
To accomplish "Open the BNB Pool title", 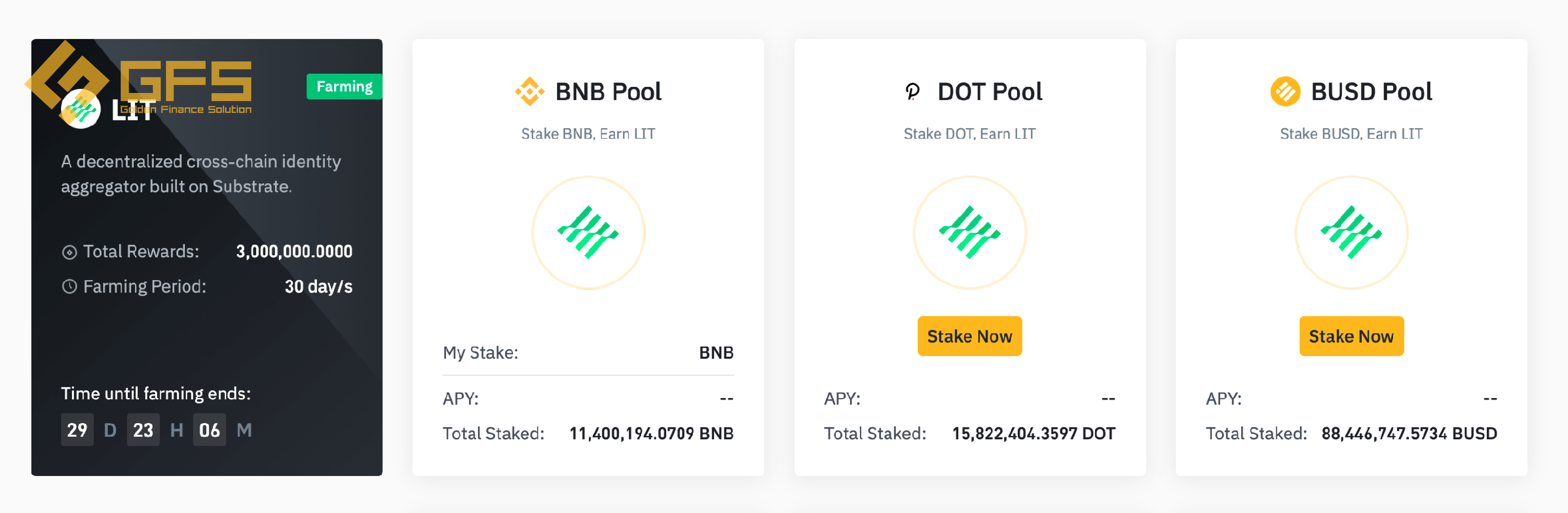I will coord(608,92).
